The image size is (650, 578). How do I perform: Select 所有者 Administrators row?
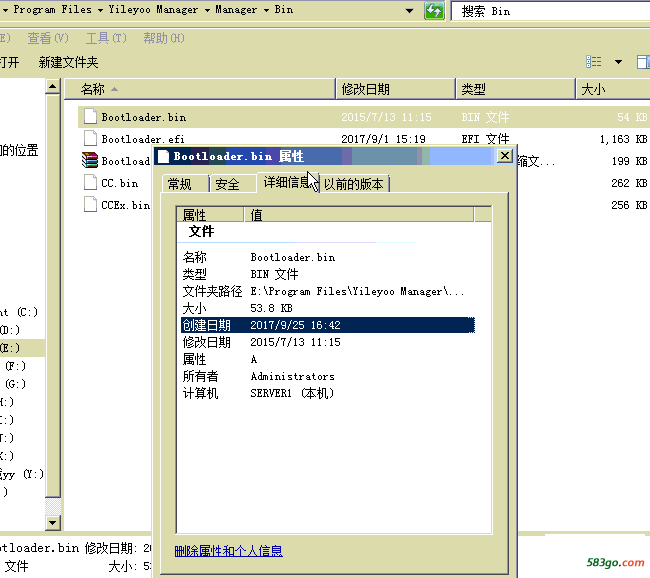coord(327,376)
